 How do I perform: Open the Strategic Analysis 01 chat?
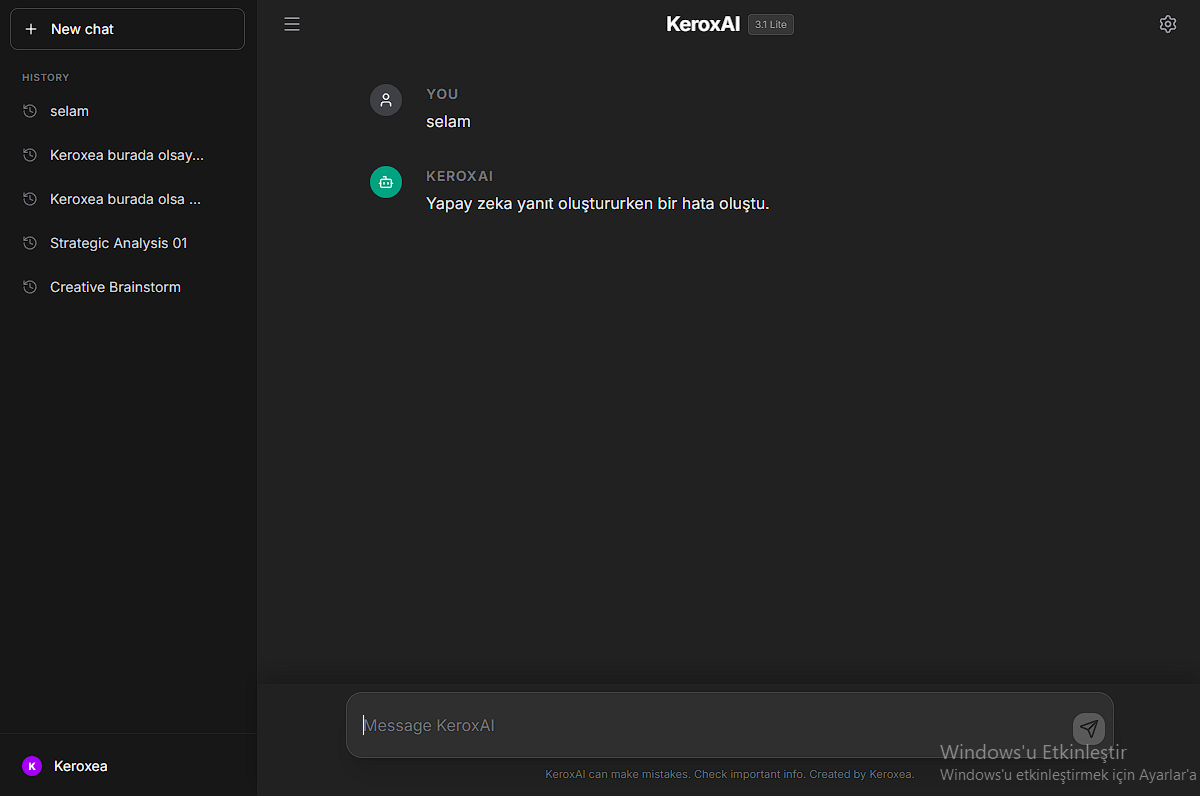[x=127, y=243]
